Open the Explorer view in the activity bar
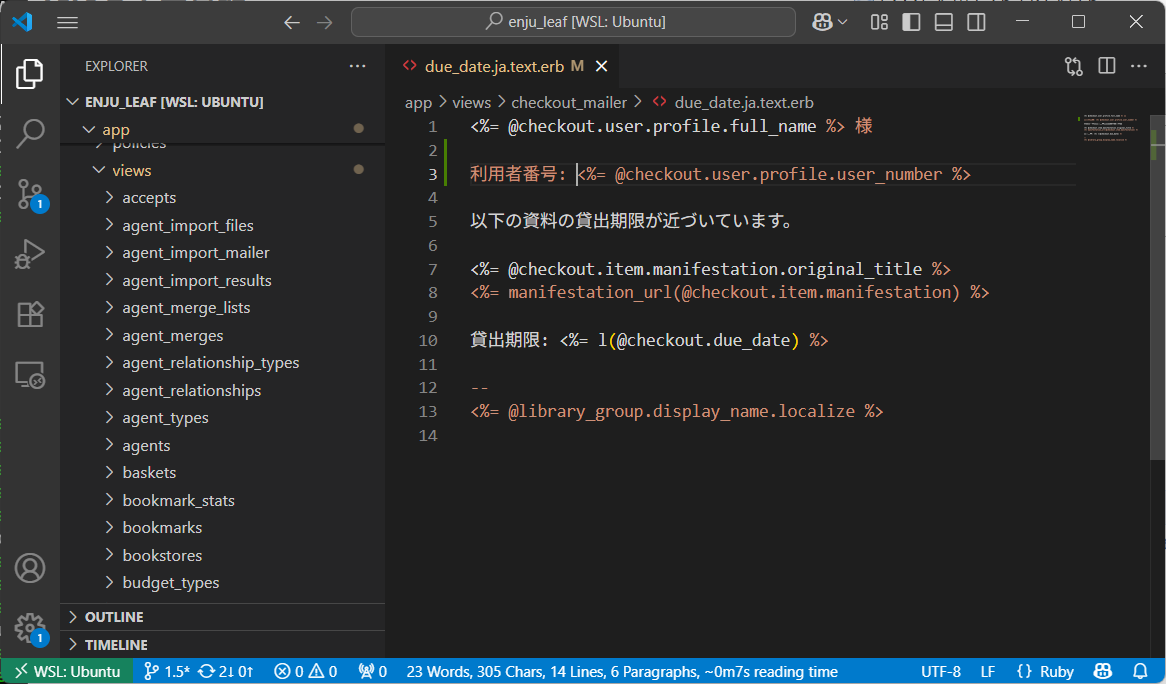This screenshot has width=1166, height=684. tap(30, 74)
